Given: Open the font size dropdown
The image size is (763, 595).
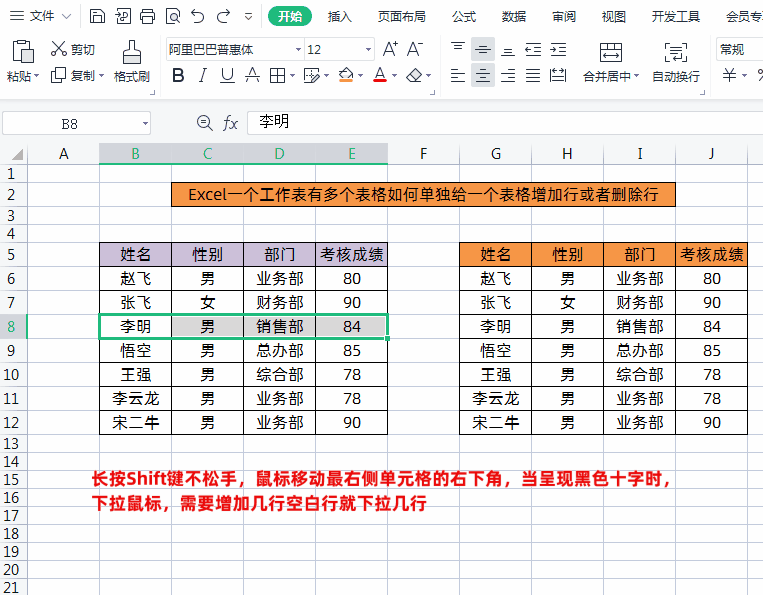Looking at the screenshot, I should coord(368,49).
